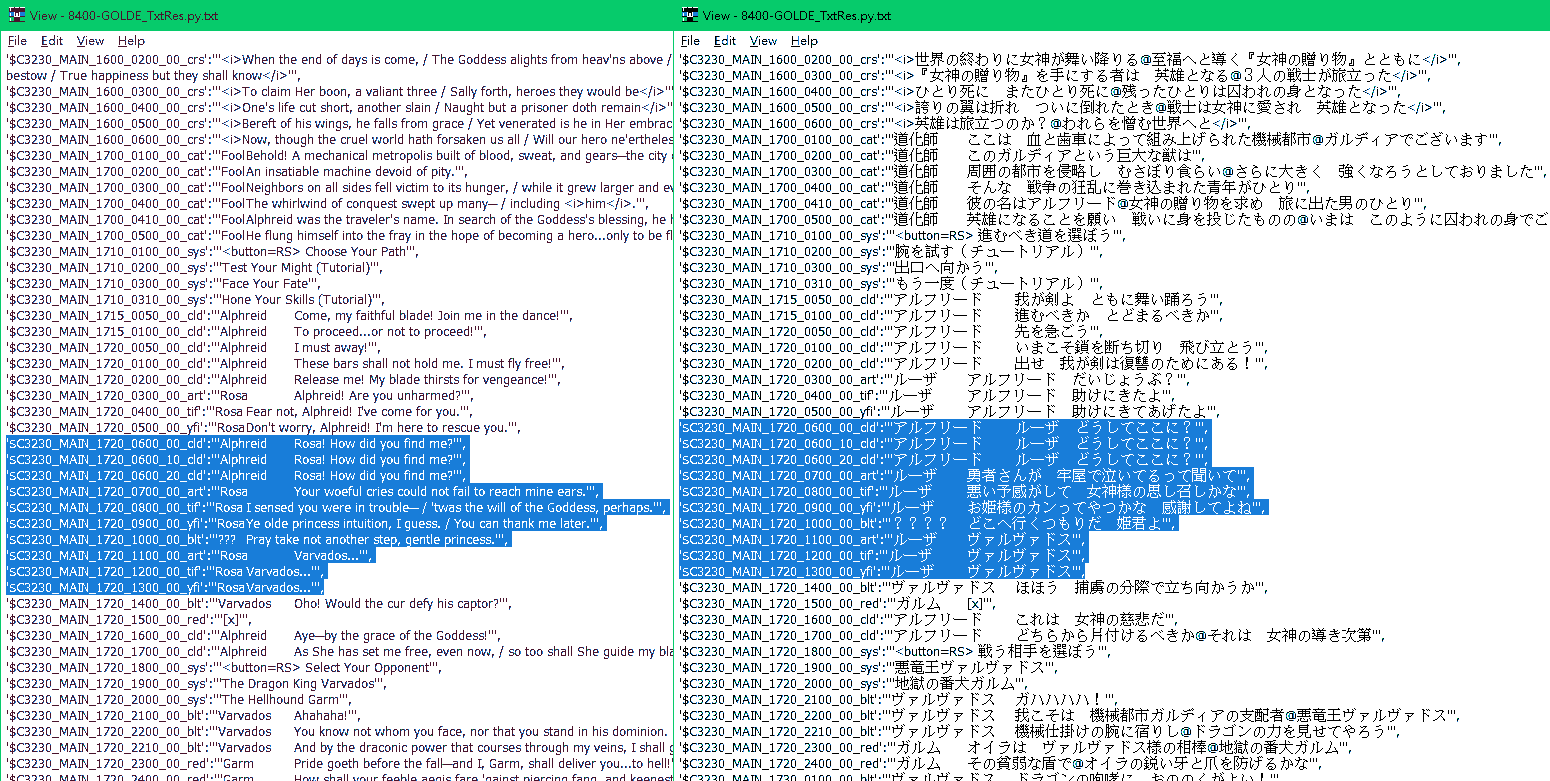Open the View menu in the right window
The height and width of the screenshot is (781, 1550).
[x=763, y=41]
